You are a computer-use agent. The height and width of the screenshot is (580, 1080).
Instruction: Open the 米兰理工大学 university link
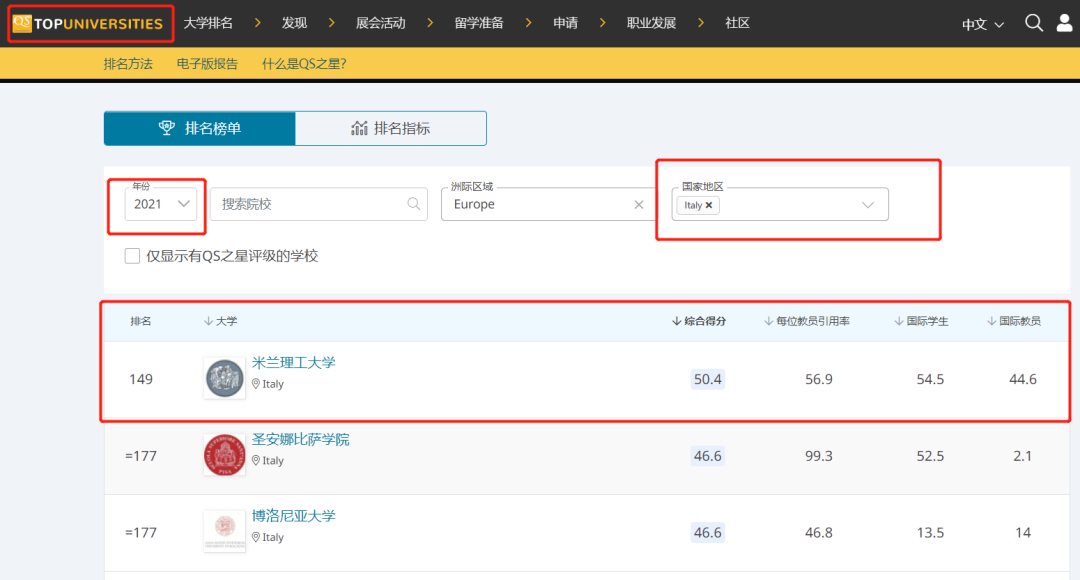tap(293, 363)
